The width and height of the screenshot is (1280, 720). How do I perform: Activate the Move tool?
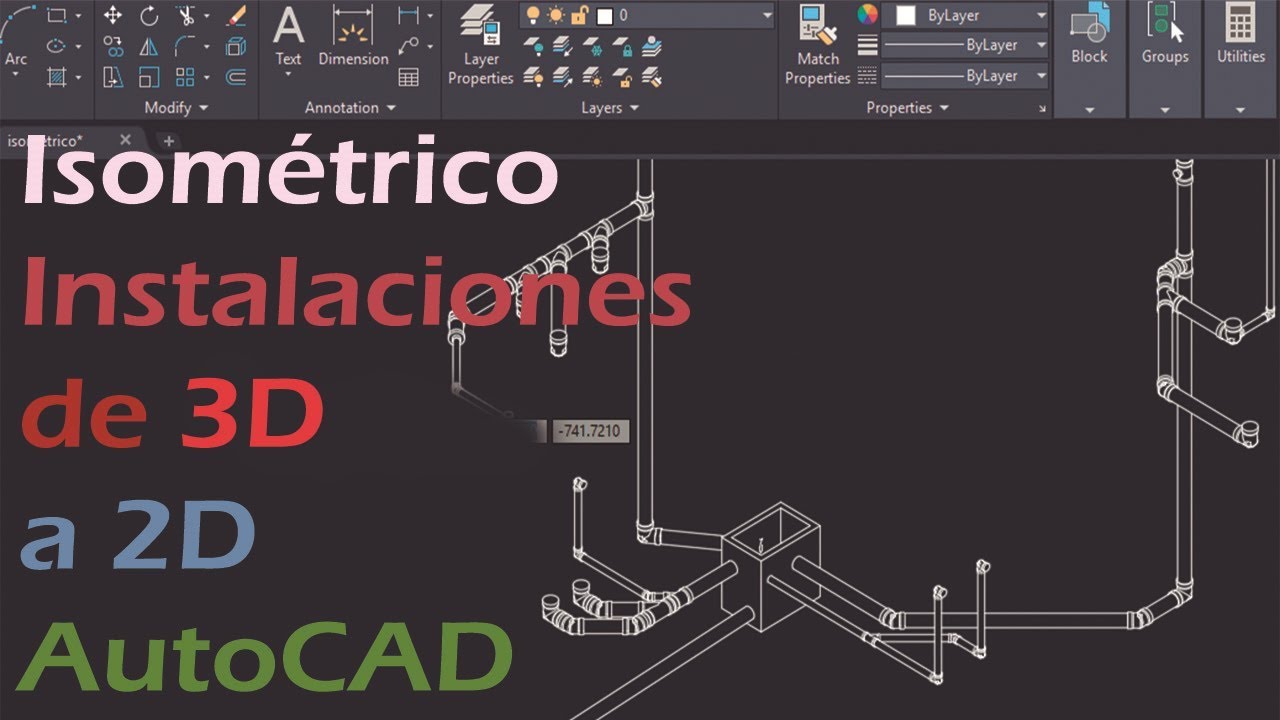pos(113,15)
